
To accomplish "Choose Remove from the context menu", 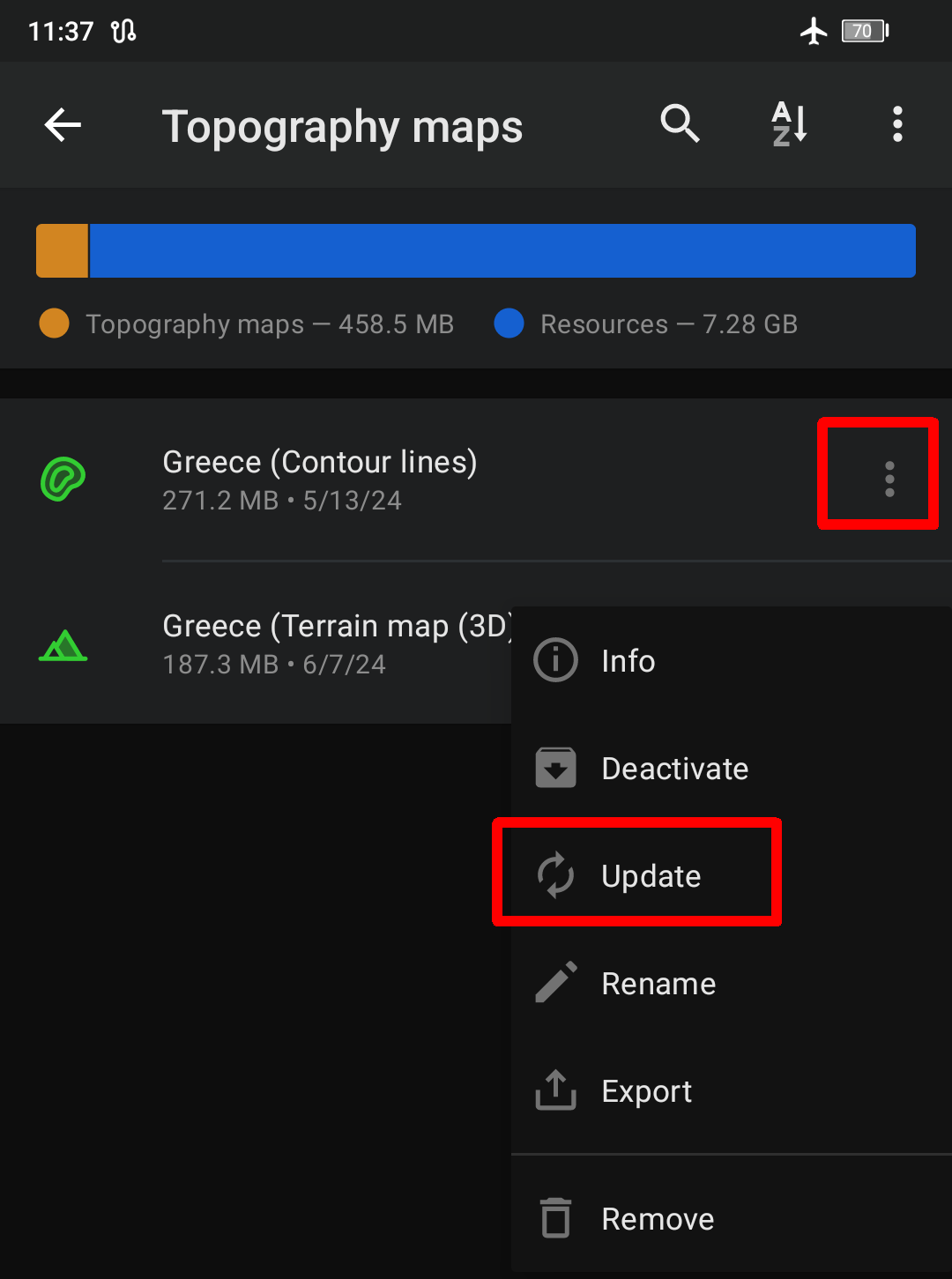I will [x=732, y=1219].
